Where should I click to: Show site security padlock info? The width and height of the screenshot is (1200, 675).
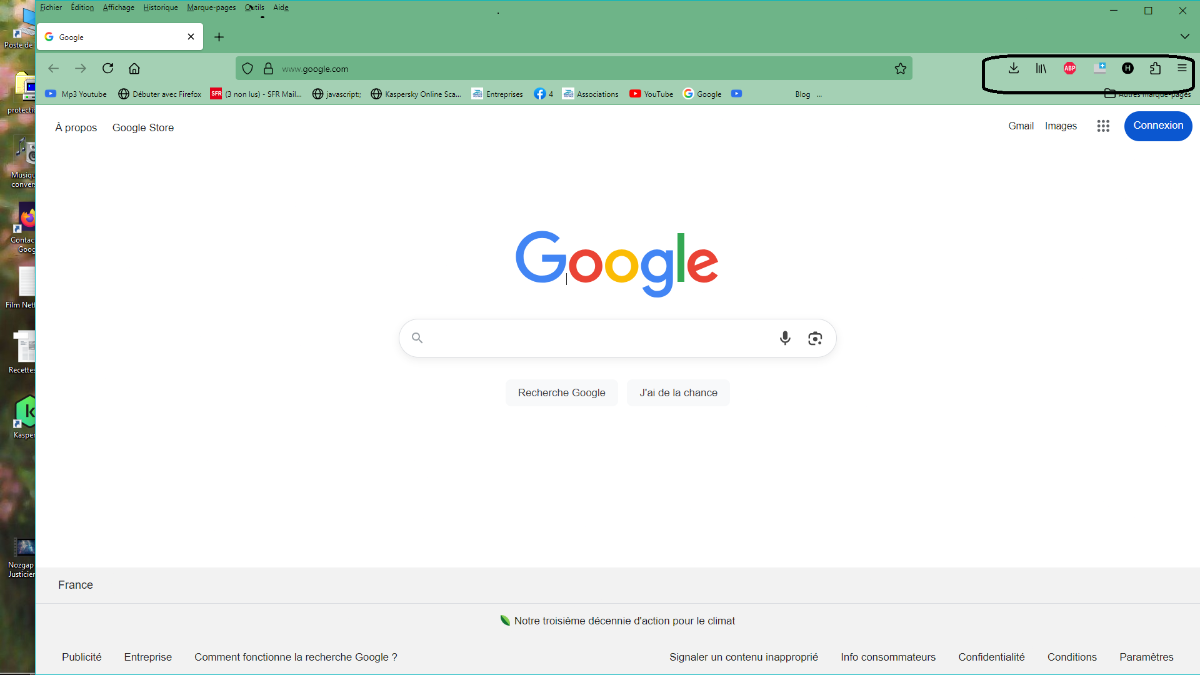point(268,69)
